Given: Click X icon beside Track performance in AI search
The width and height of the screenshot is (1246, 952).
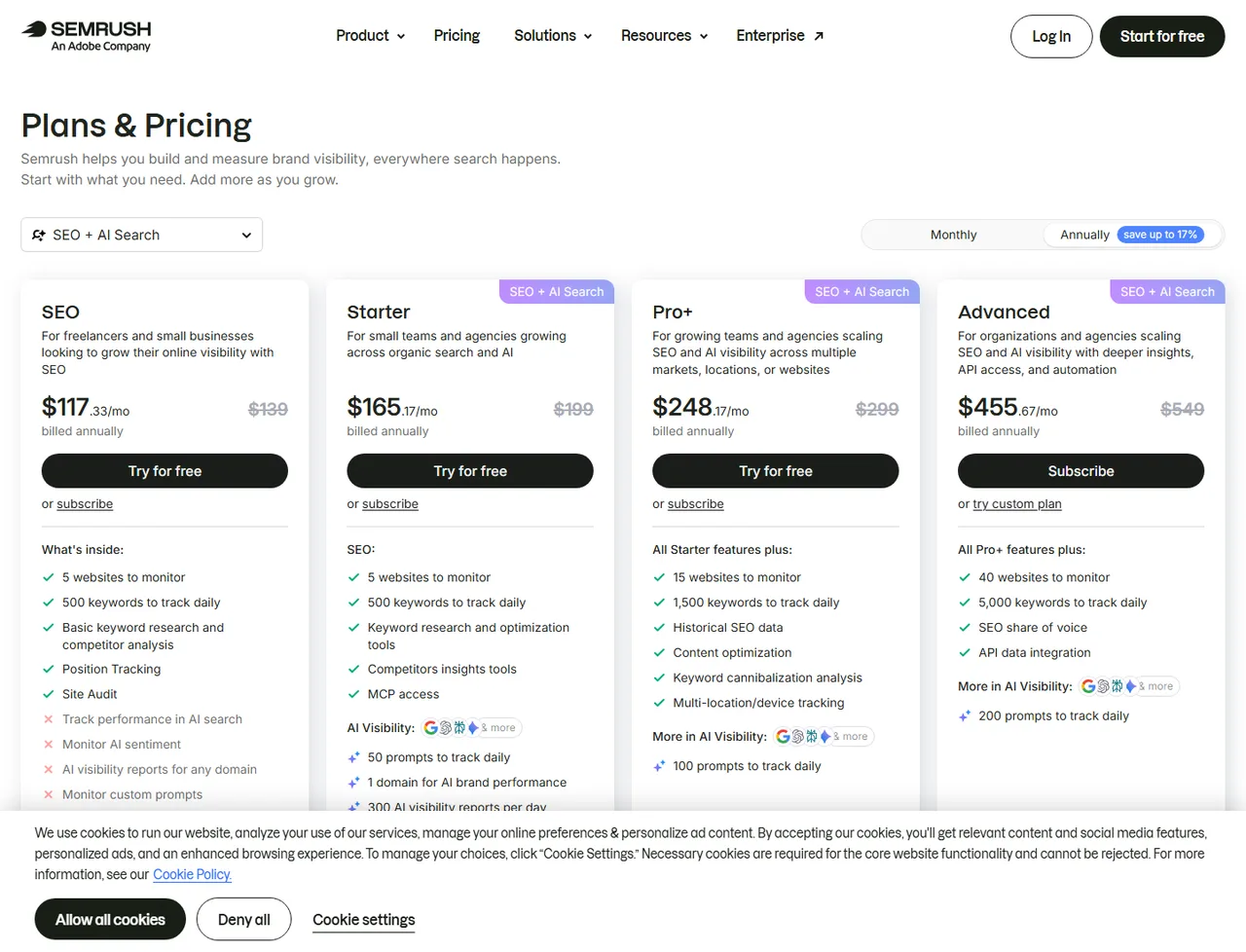Looking at the screenshot, I should point(48,719).
